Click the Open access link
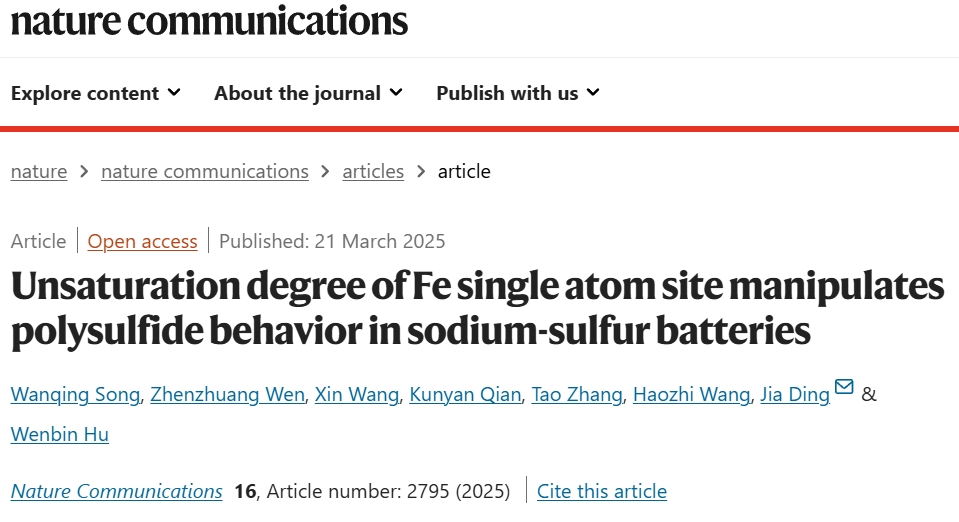 pos(143,242)
